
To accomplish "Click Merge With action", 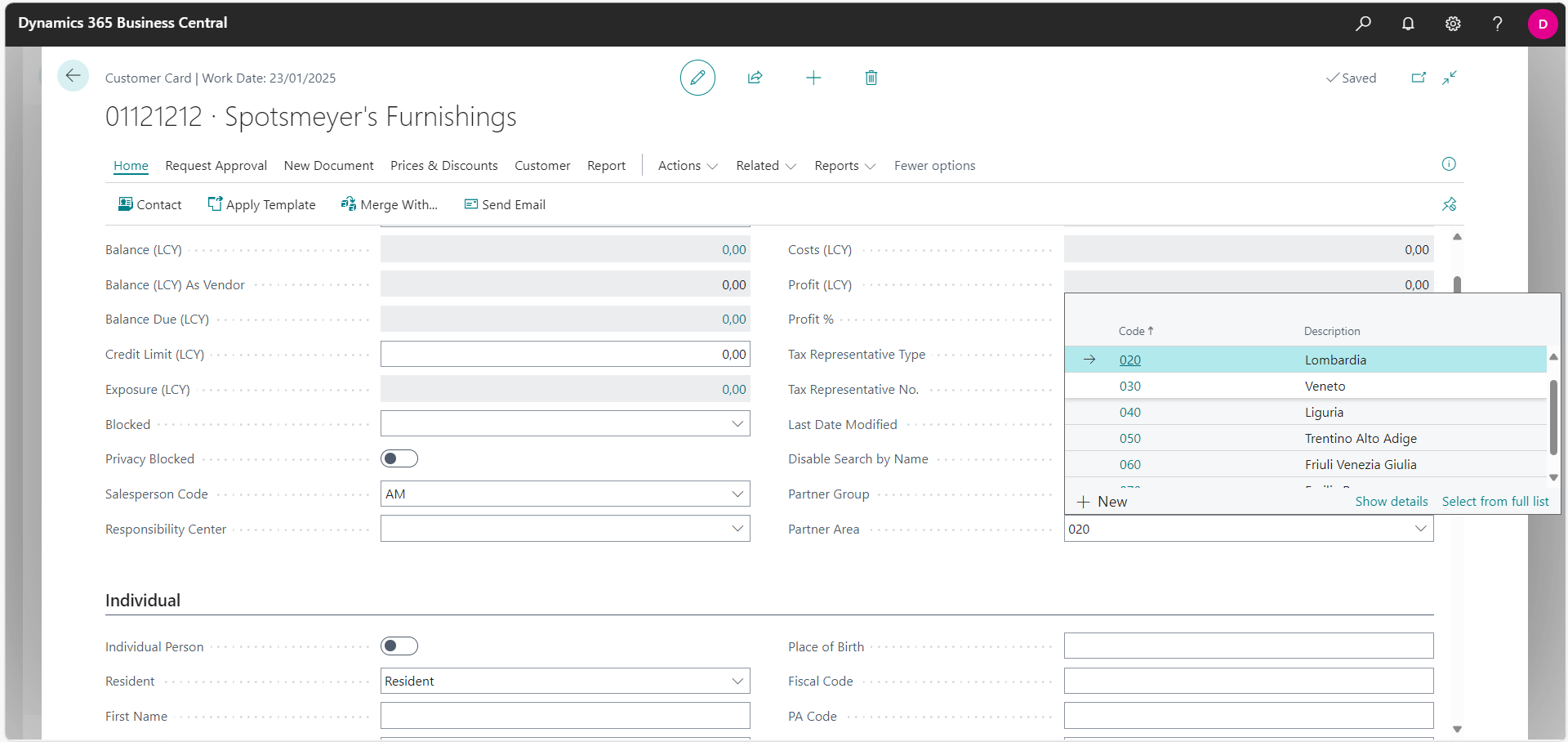I will (x=389, y=204).
